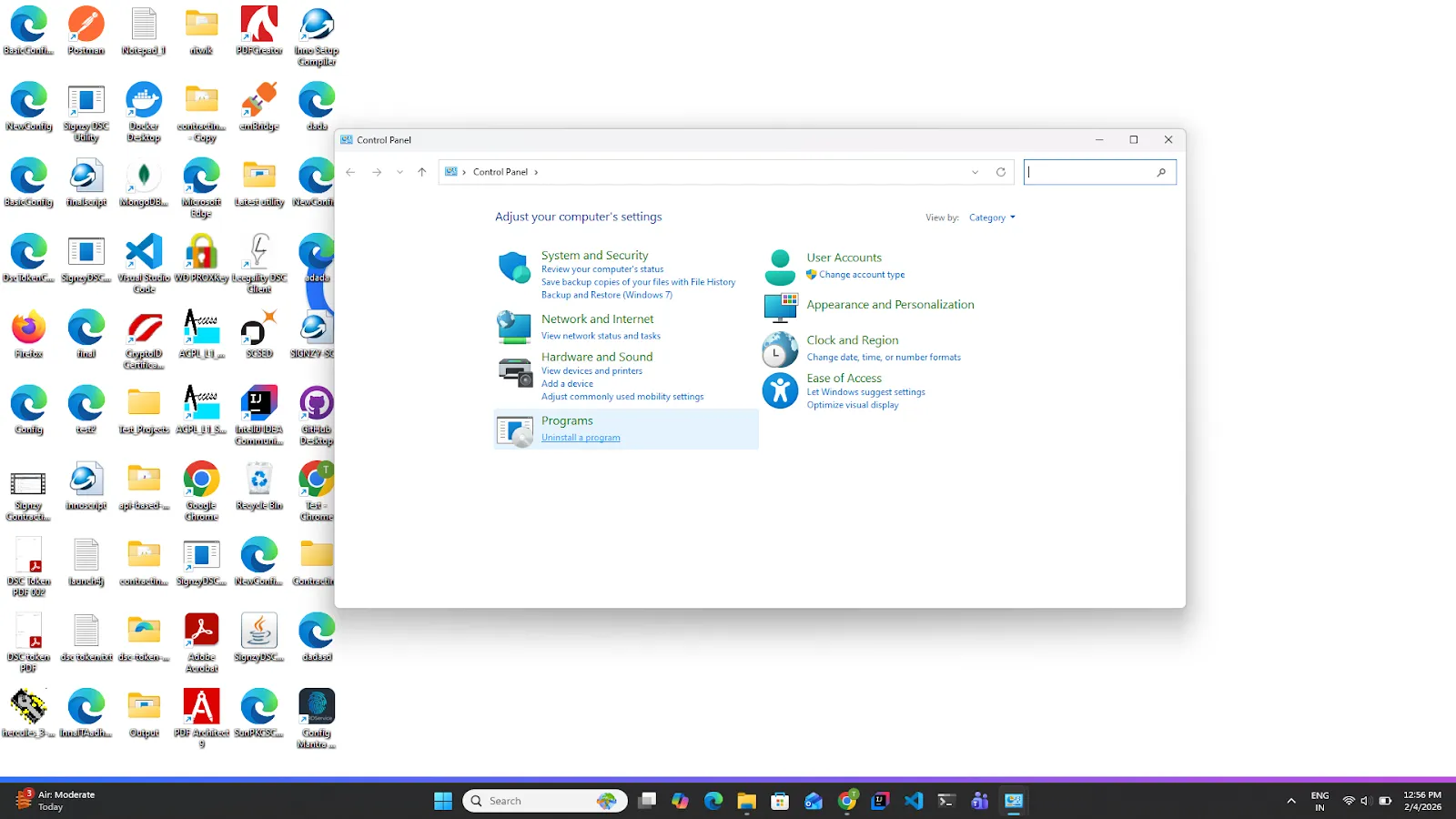Select the Docker Desktop shortcut icon

[x=144, y=112]
